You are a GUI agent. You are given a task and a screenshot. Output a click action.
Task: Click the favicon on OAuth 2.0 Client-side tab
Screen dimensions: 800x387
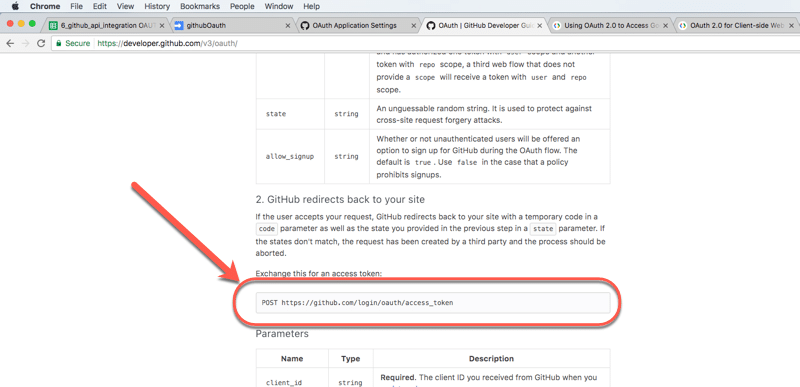tap(683, 25)
